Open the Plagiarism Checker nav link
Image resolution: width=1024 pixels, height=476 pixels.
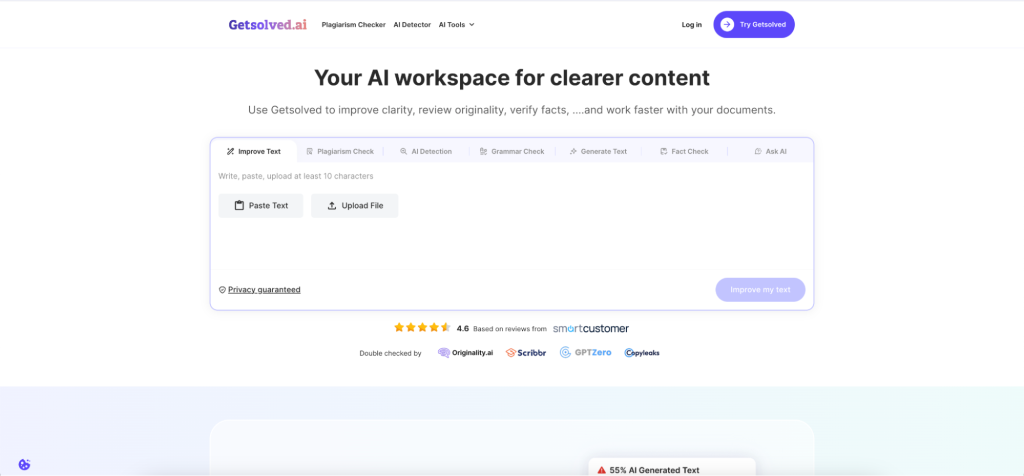pos(353,25)
